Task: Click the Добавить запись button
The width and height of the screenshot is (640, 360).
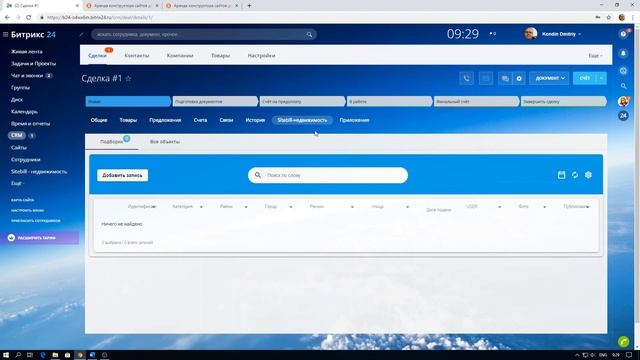Action: coord(122,176)
